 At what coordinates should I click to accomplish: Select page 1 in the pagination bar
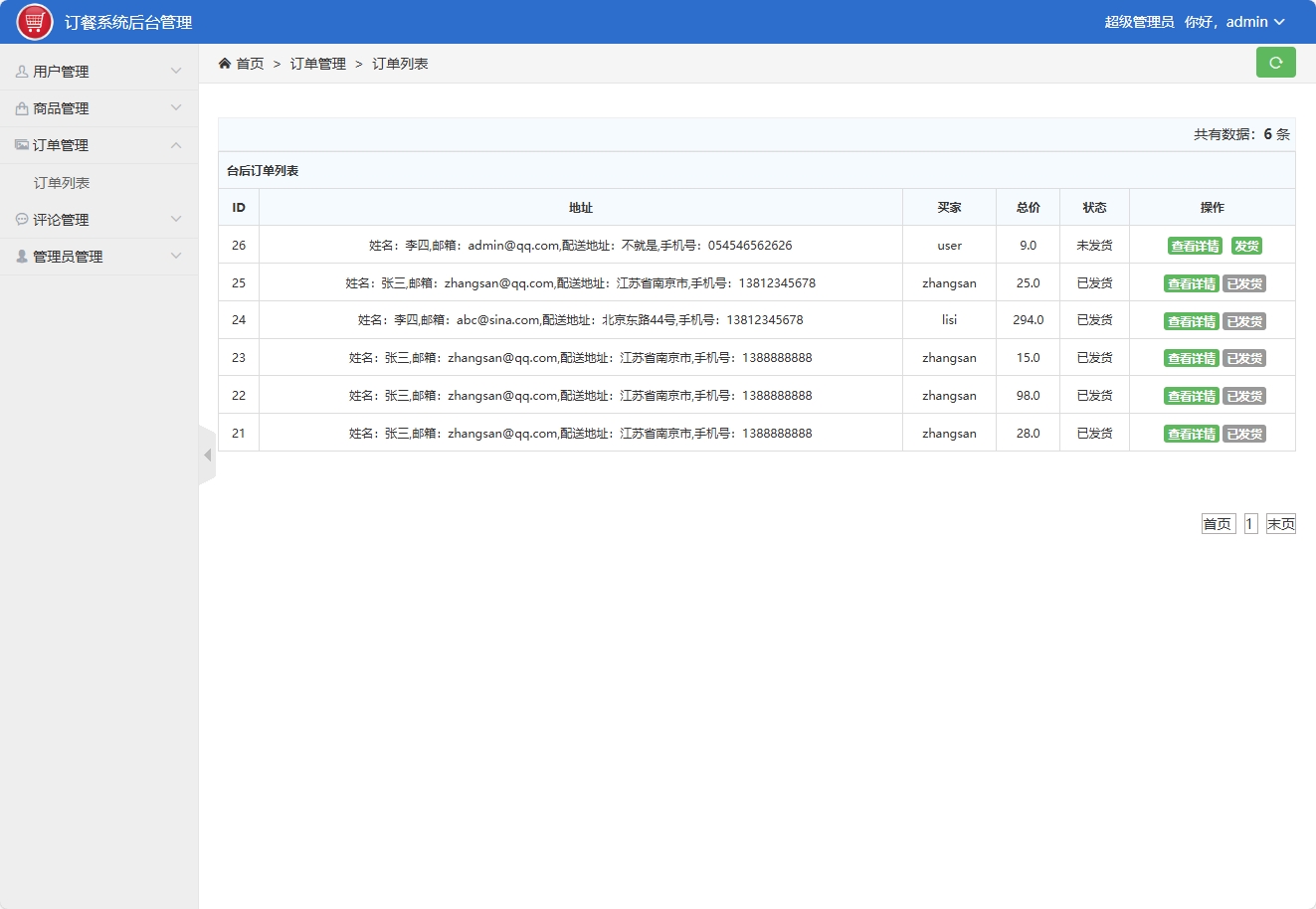(x=1250, y=522)
